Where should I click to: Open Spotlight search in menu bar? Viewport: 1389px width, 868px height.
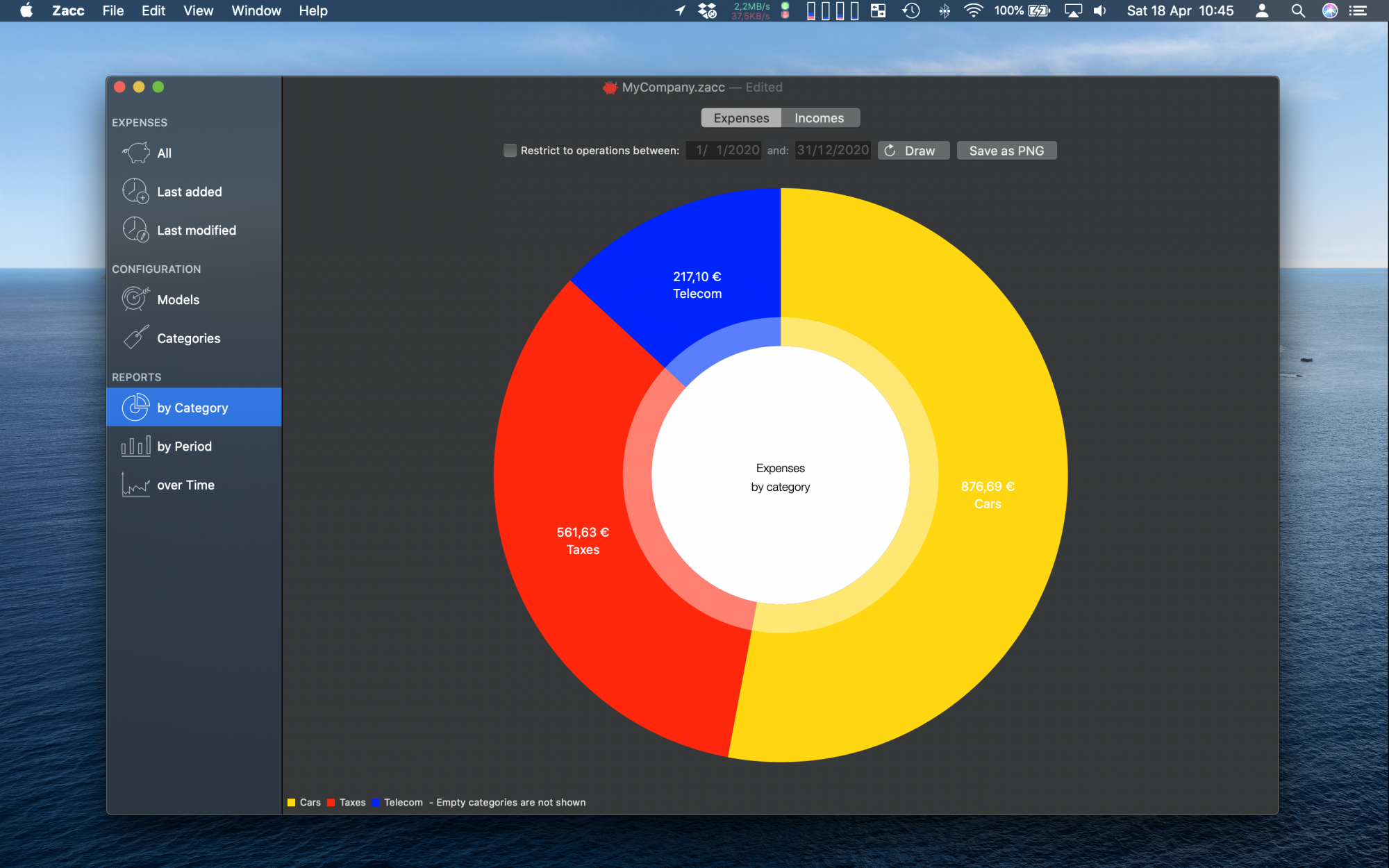click(1297, 10)
